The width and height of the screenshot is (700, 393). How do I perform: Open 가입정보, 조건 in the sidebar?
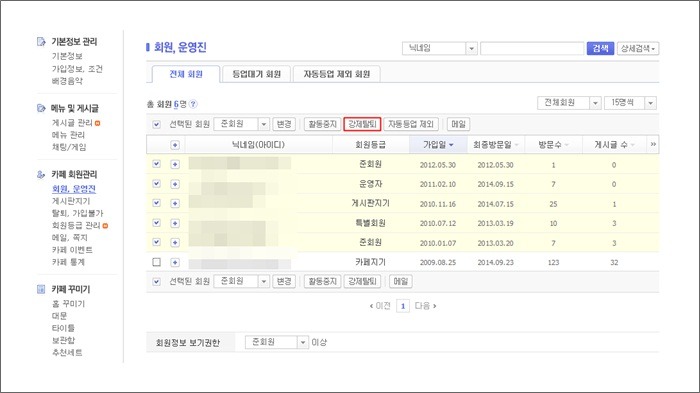77,68
